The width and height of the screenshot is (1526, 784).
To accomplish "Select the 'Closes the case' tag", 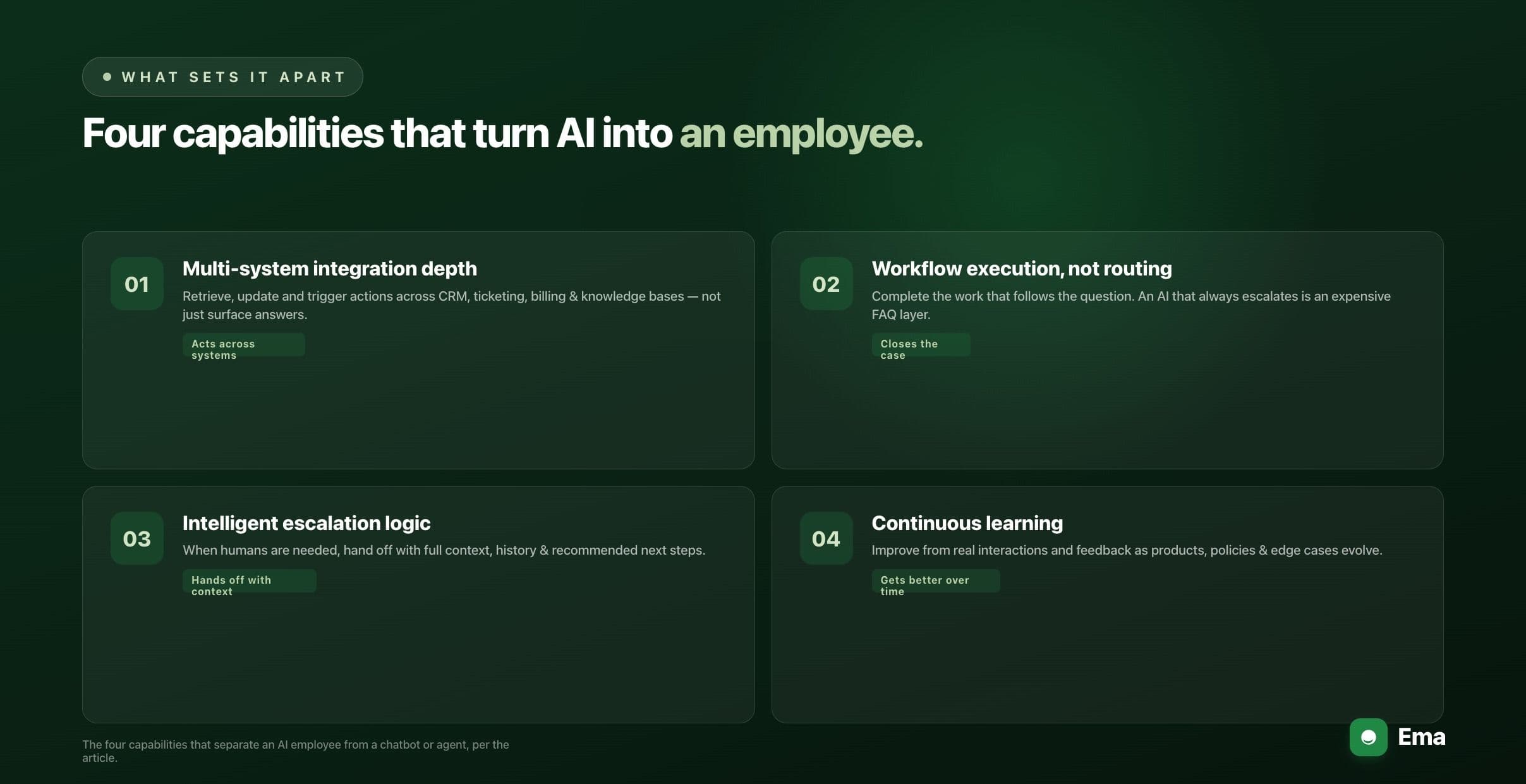I will [x=921, y=345].
